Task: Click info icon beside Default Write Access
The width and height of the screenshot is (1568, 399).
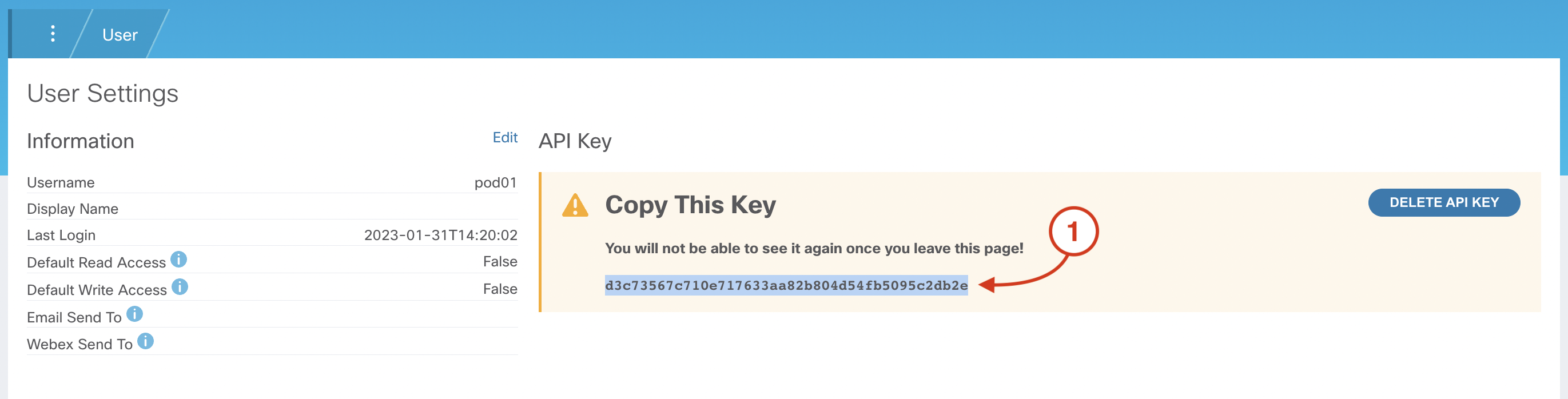Action: [180, 287]
